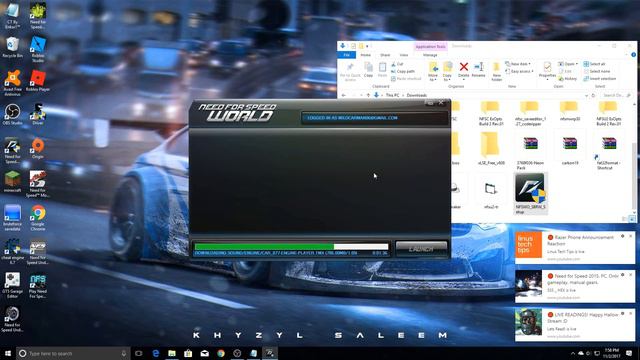The height and width of the screenshot is (360, 640).
Task: Expand the address bar history dropdown
Action: click(x=586, y=95)
